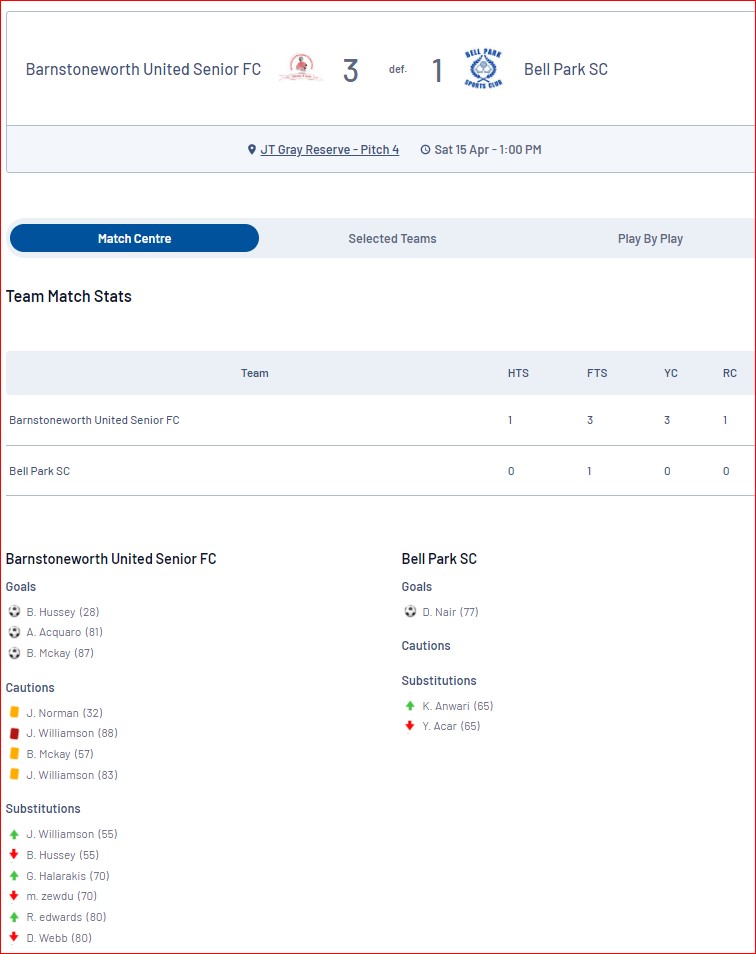756x954 pixels.
Task: Click the RC column header
Action: (x=730, y=373)
